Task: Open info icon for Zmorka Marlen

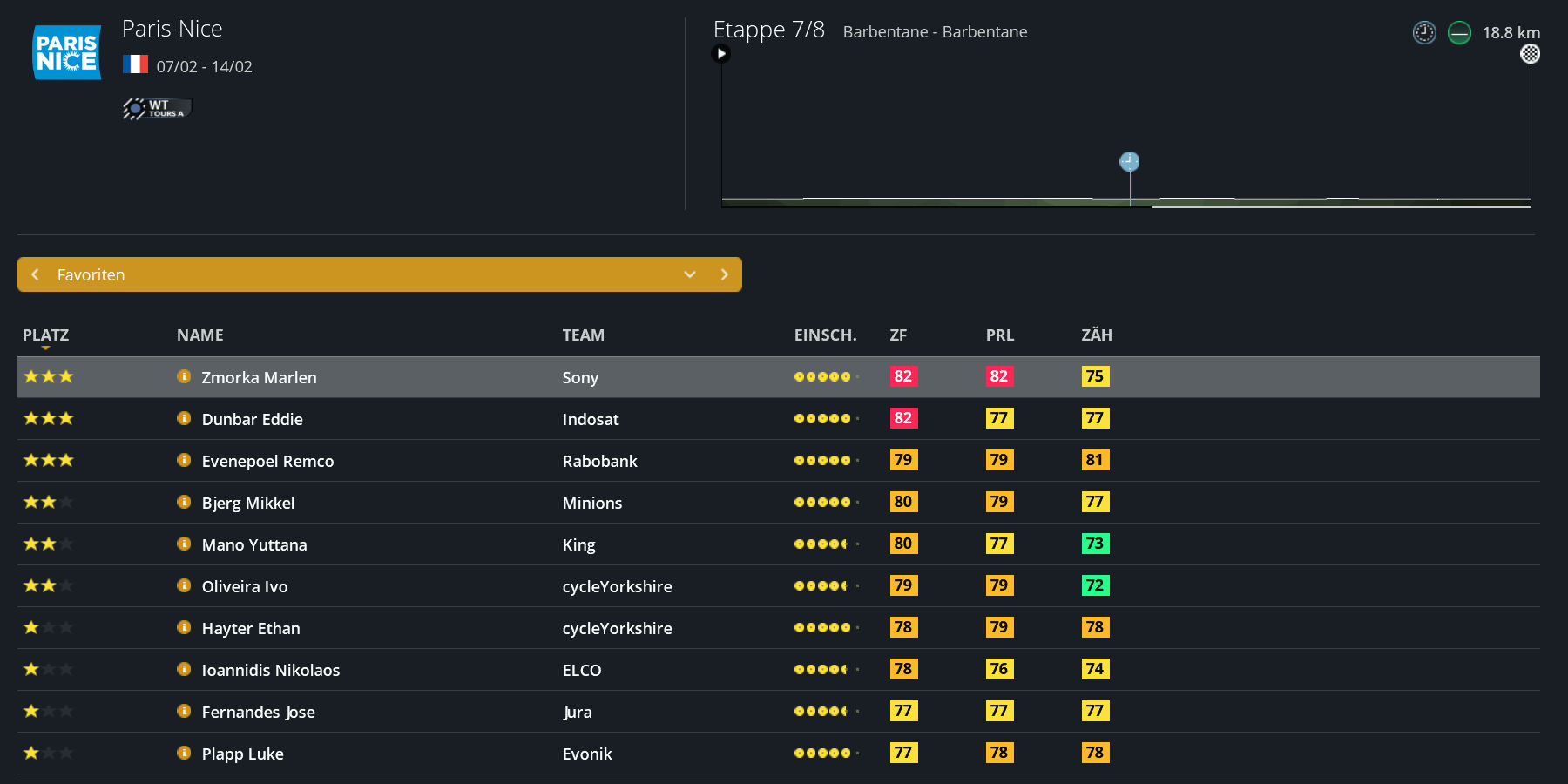Action: click(184, 376)
